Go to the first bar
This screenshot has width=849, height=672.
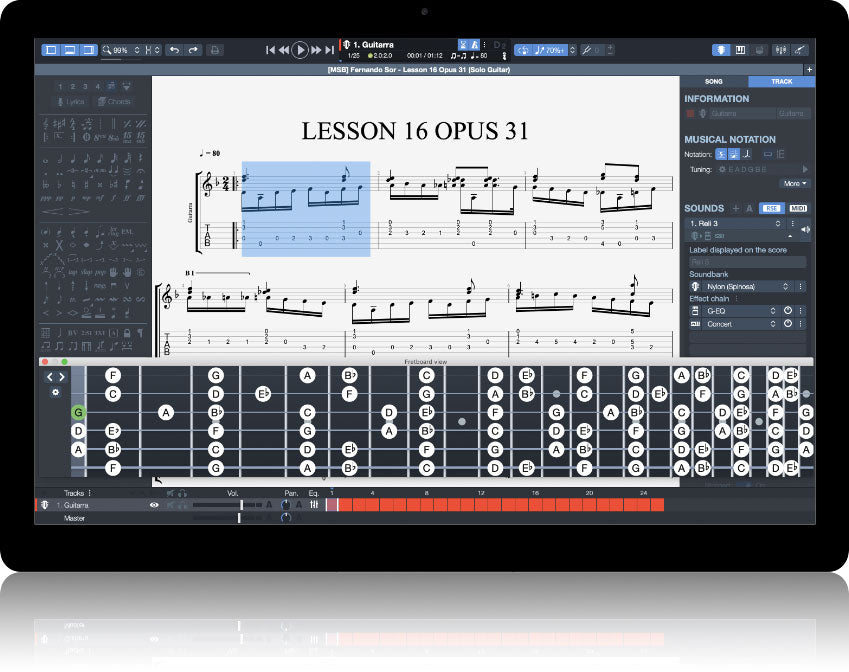(270, 50)
